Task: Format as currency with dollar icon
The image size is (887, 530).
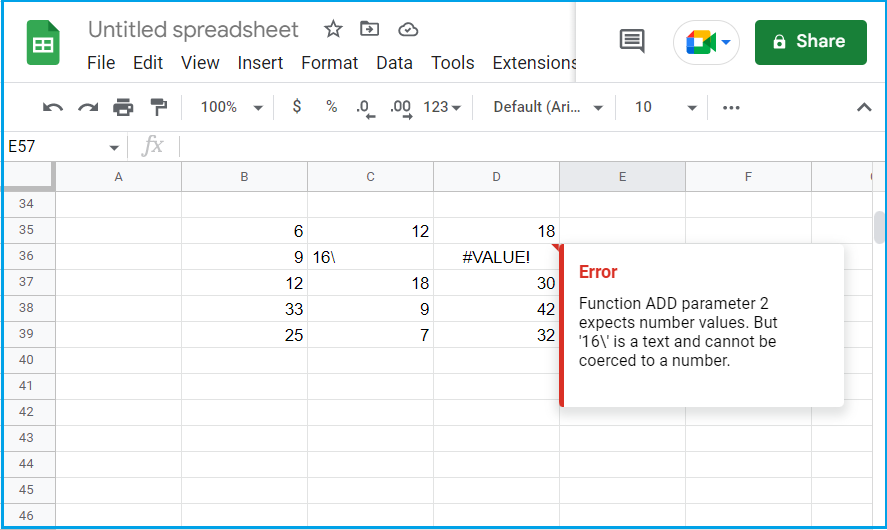Action: 296,106
